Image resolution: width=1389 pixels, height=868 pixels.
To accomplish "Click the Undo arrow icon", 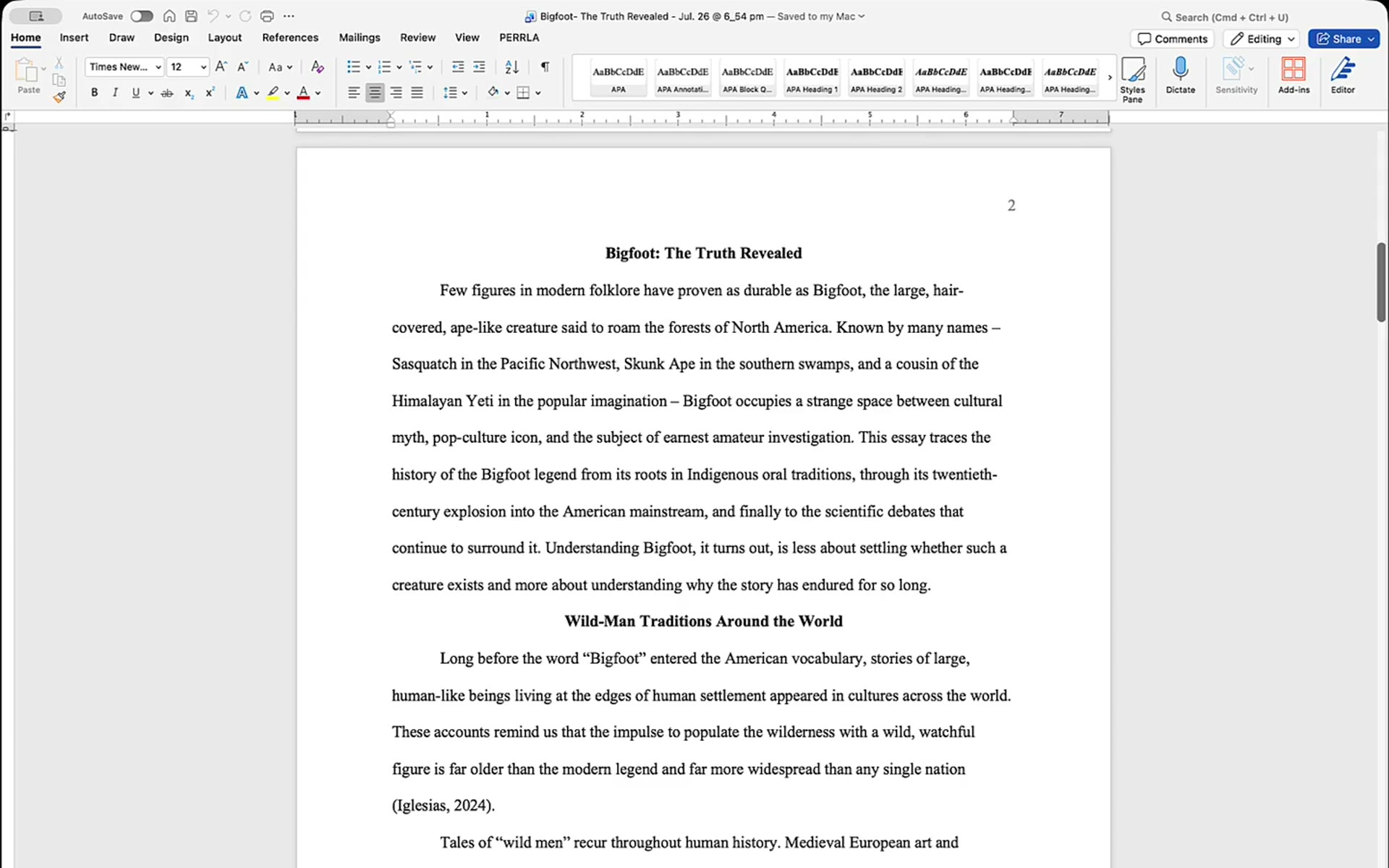I will (213, 16).
